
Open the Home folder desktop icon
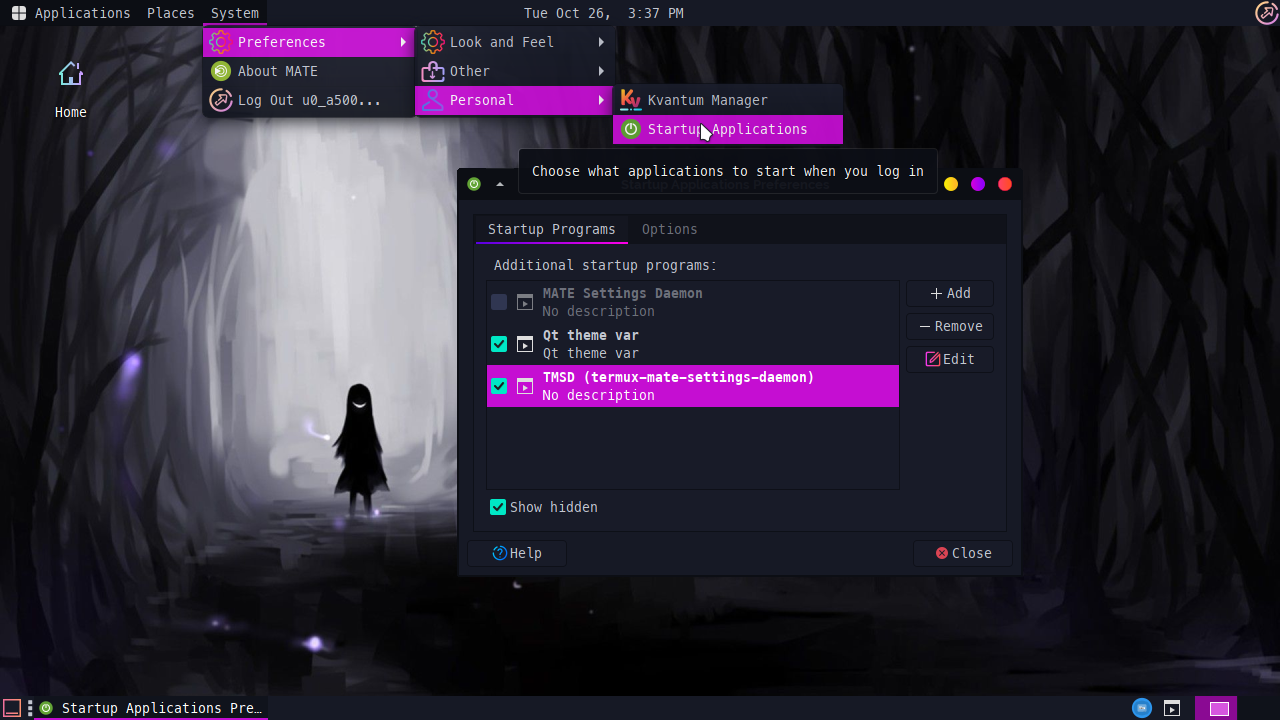tap(70, 89)
